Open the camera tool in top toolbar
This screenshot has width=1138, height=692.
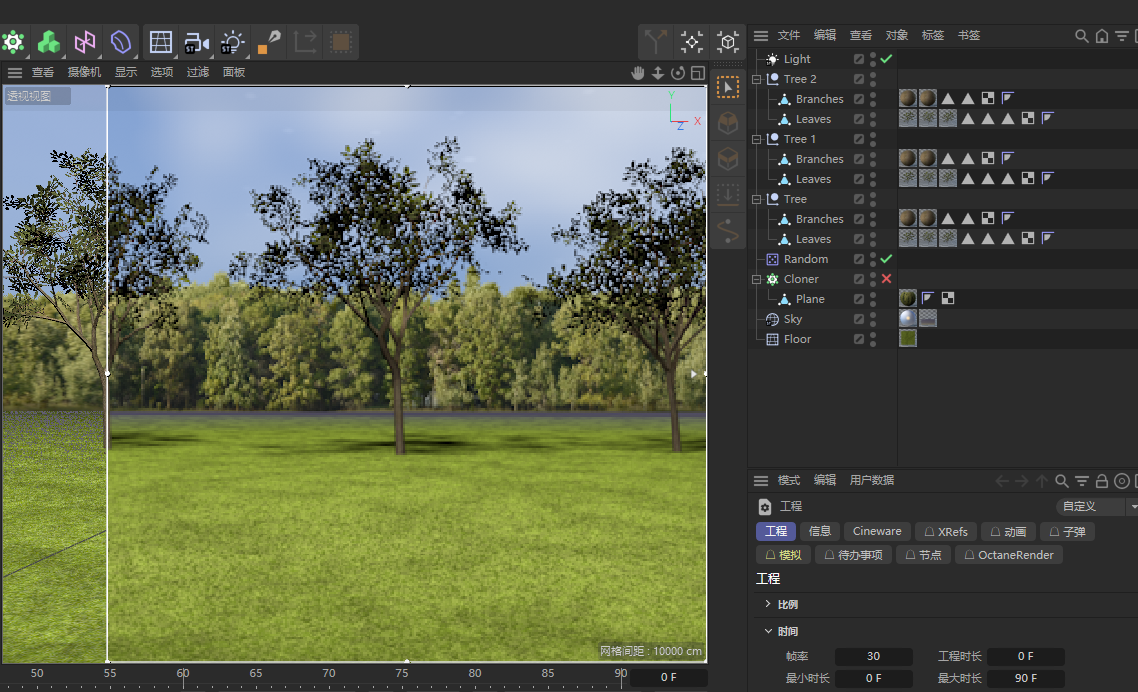196,42
